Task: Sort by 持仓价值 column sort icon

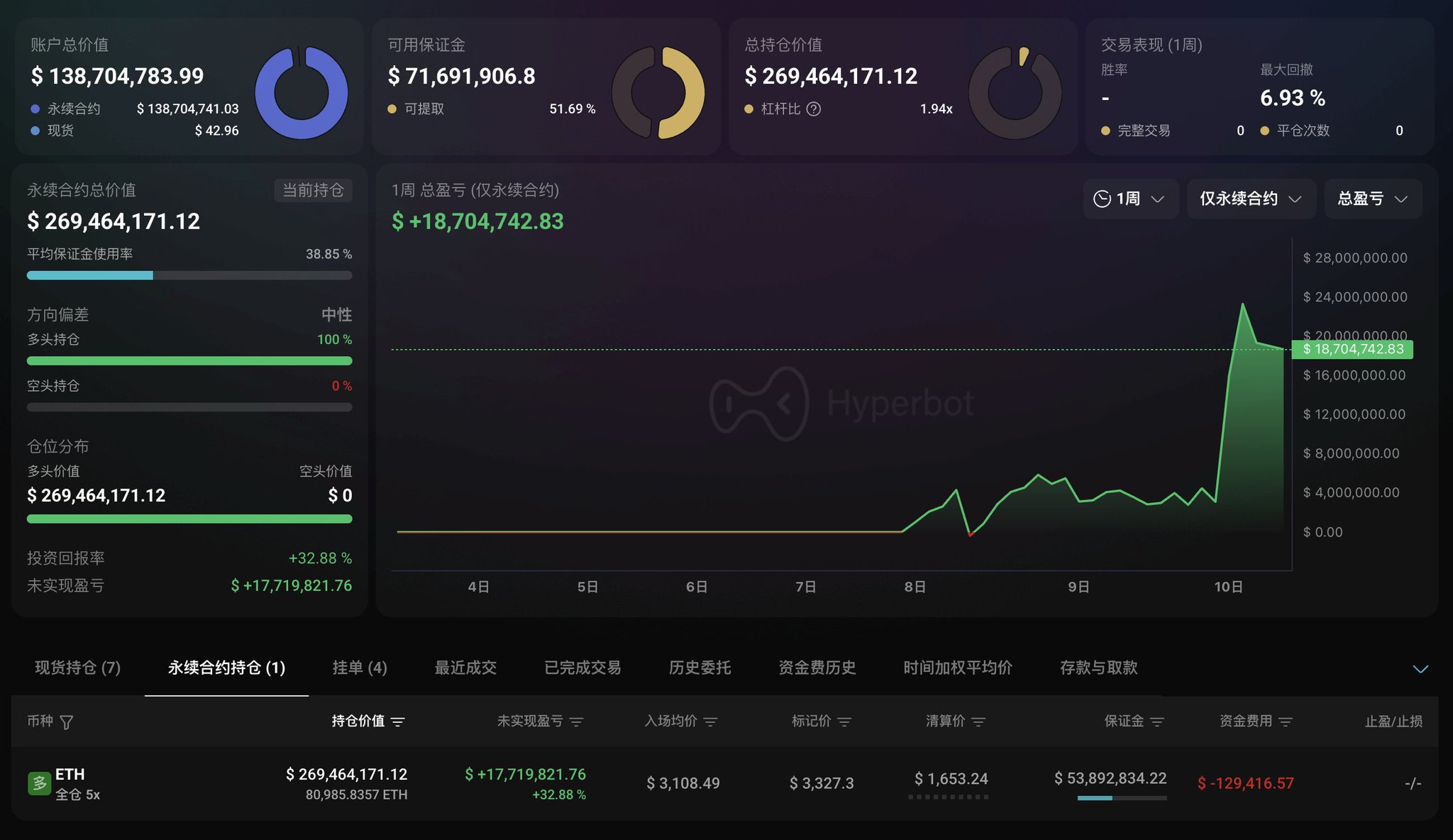Action: coord(398,722)
